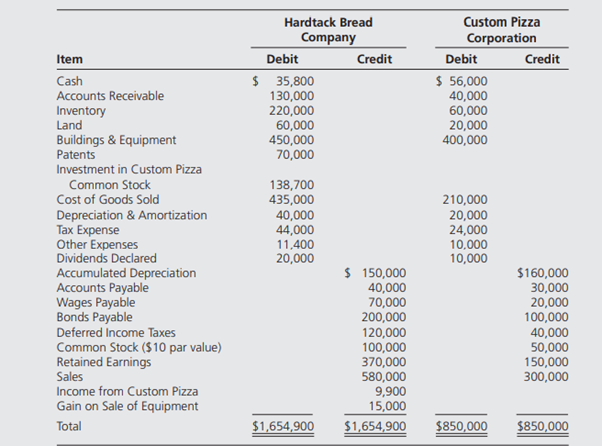Select the Patents row label
The width and height of the screenshot is (602, 446).
point(76,155)
